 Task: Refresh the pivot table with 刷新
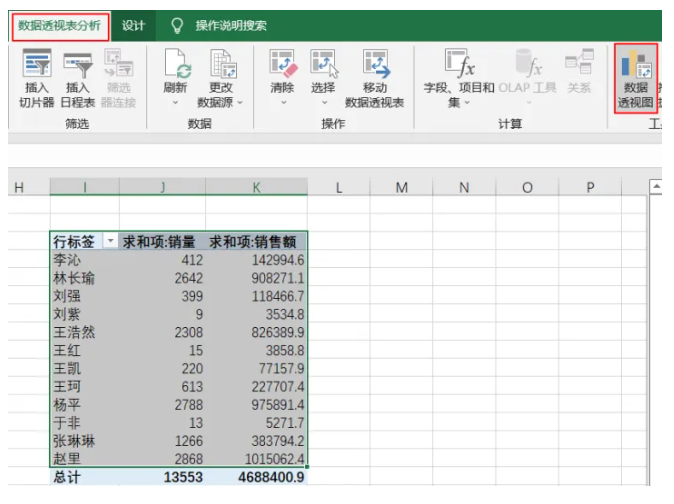point(175,70)
